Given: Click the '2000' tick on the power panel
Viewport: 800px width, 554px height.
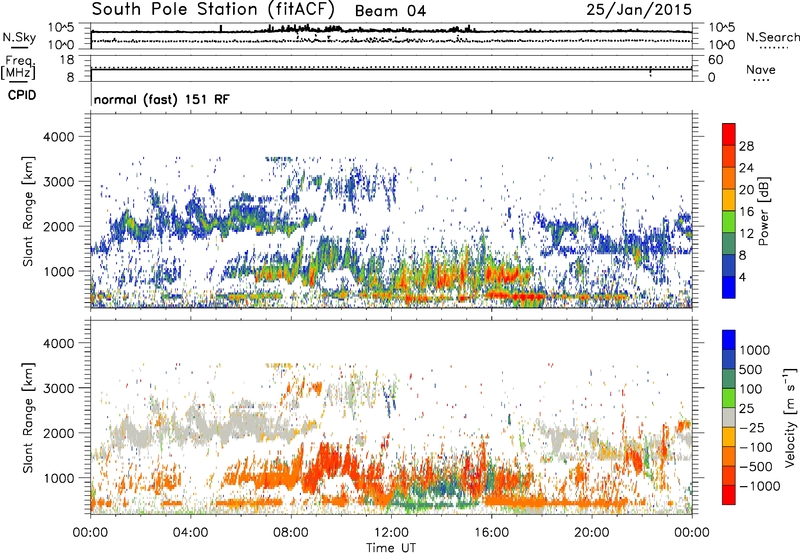Looking at the screenshot, I should (x=58, y=227).
